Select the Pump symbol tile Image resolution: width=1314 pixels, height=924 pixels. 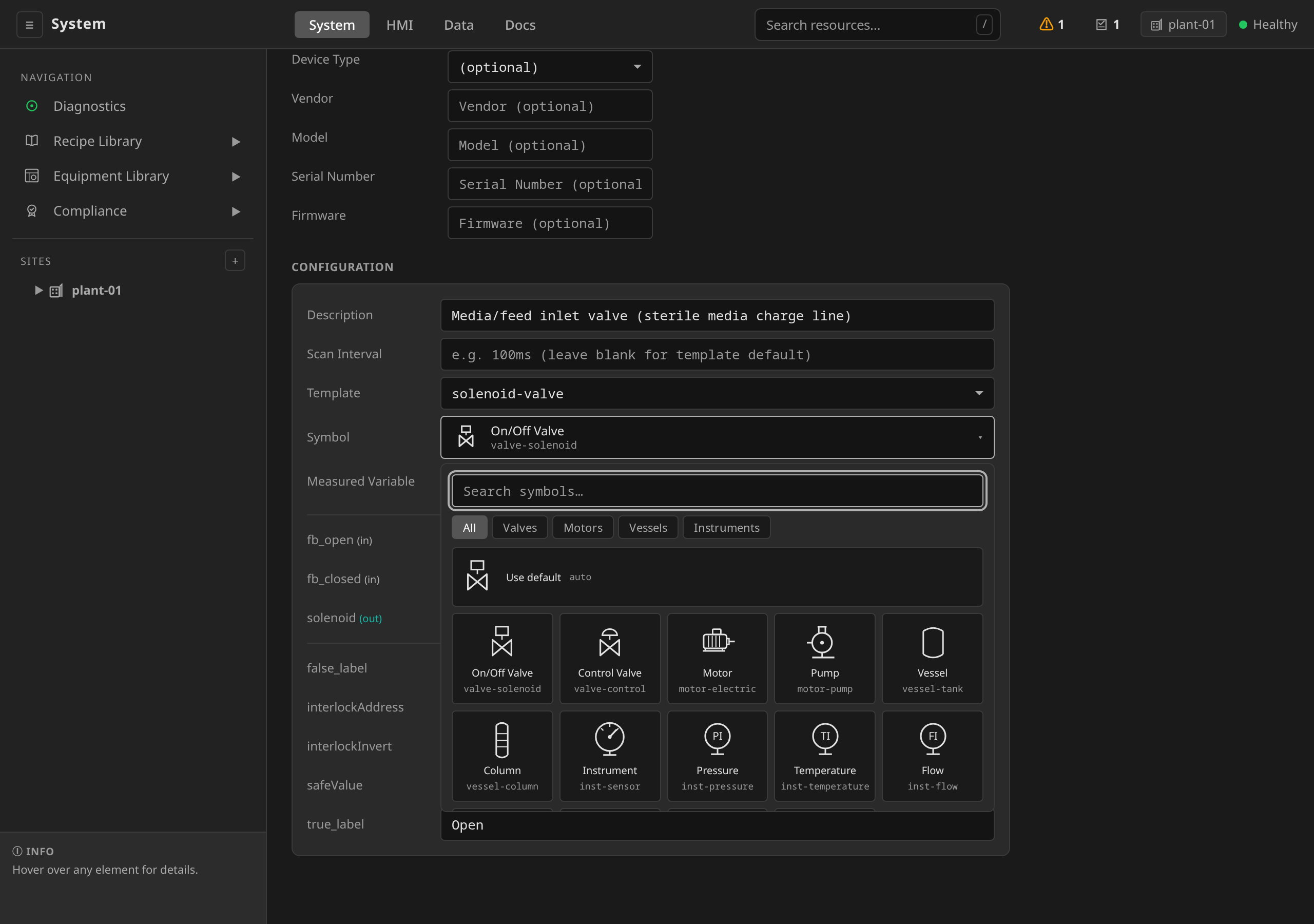[x=825, y=659]
